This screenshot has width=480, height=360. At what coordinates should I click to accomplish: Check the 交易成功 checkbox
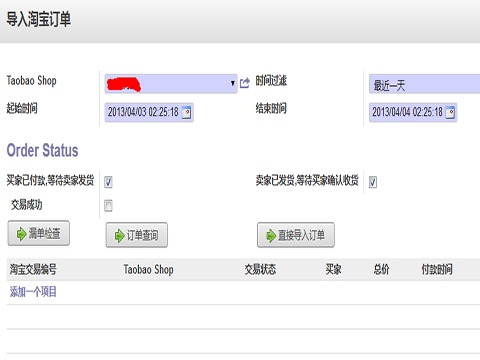click(108, 205)
